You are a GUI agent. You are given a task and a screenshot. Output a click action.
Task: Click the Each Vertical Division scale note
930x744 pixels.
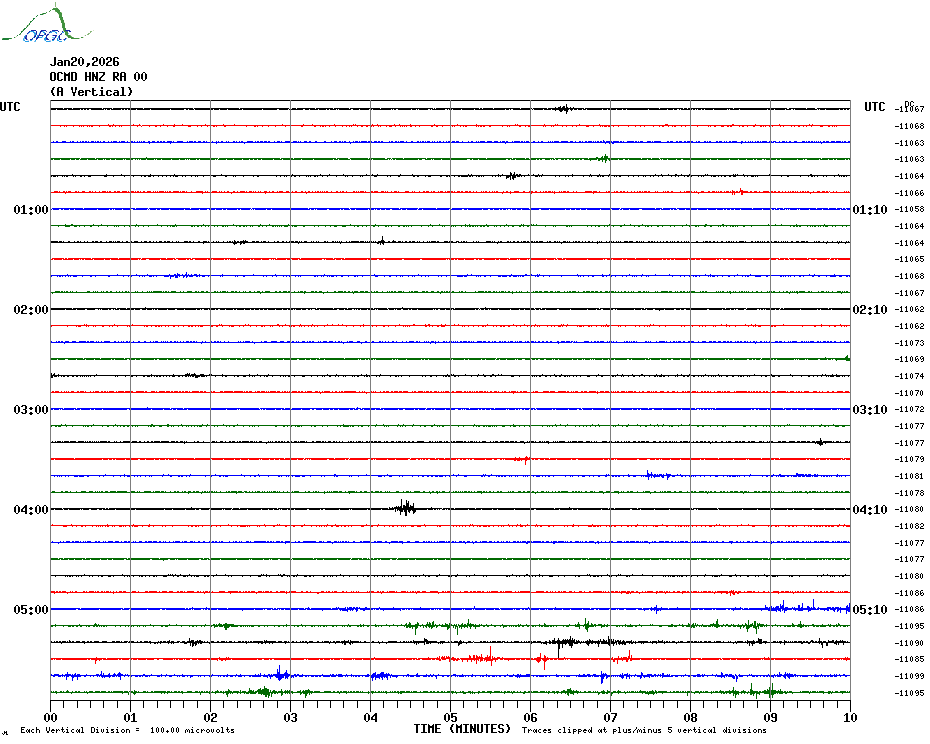pos(127,730)
